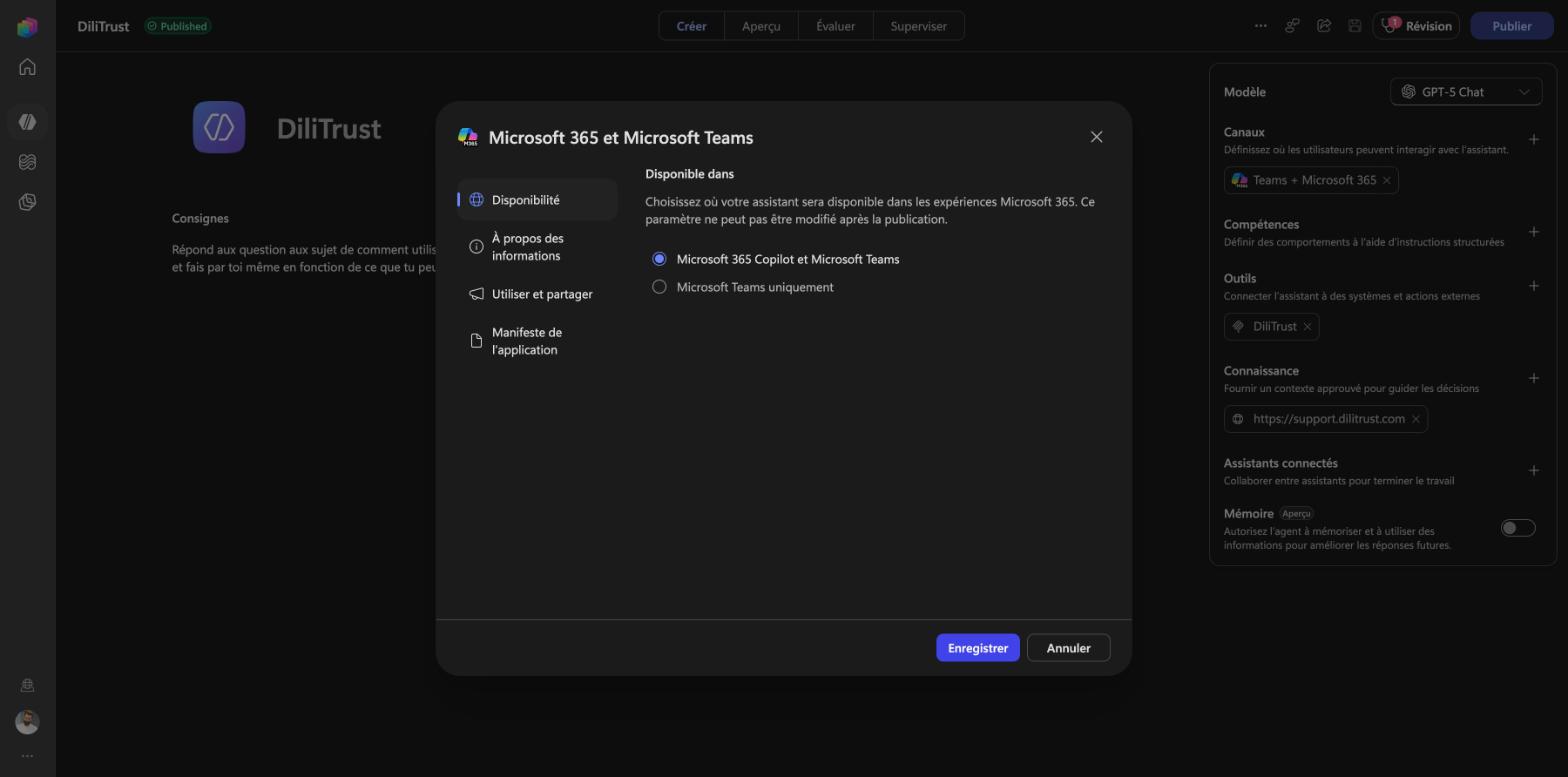Open the Révision panel button
The height and width of the screenshot is (777, 1568).
(1416, 26)
